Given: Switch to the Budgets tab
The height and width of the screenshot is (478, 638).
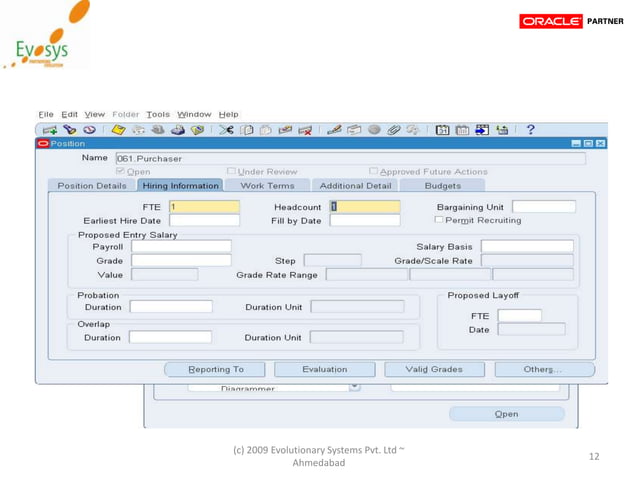Looking at the screenshot, I should tap(442, 185).
